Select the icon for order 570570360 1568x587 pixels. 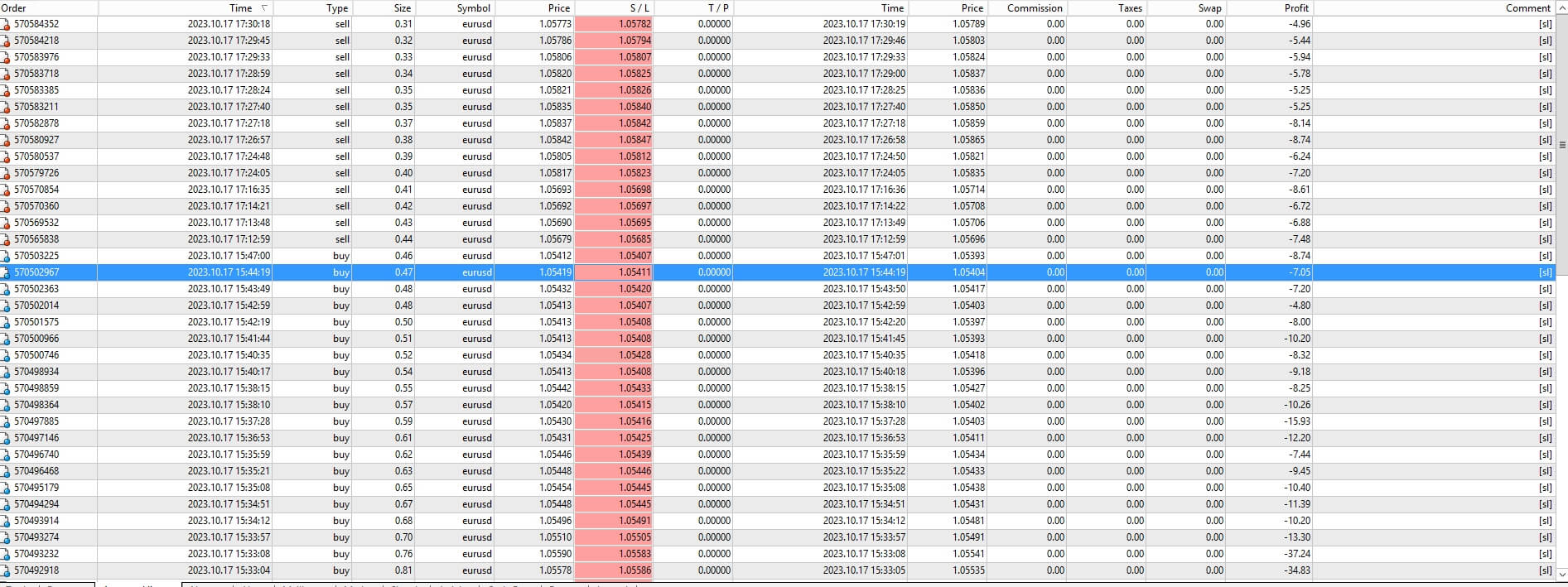pos(6,206)
